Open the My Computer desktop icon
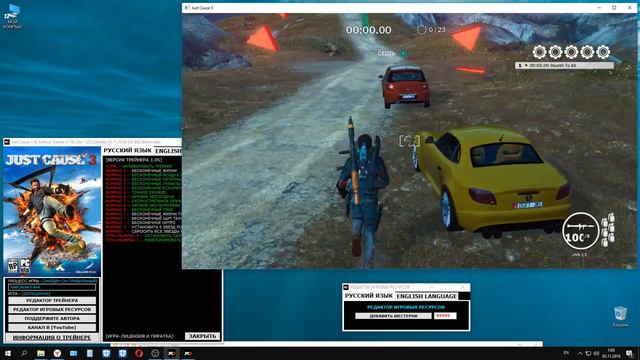Screen dimensions: 640x360 (13, 16)
